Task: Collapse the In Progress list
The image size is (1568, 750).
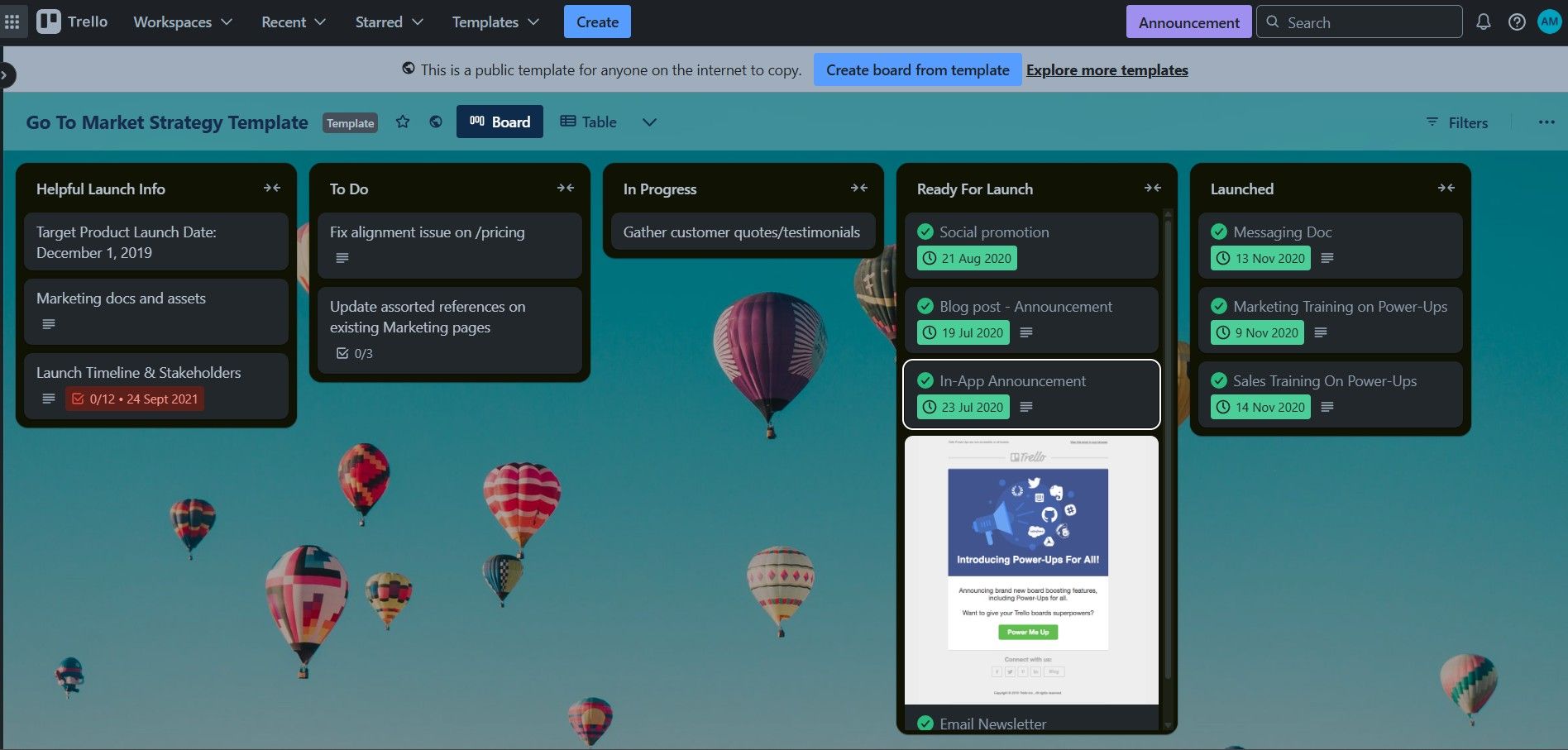Action: point(859,189)
